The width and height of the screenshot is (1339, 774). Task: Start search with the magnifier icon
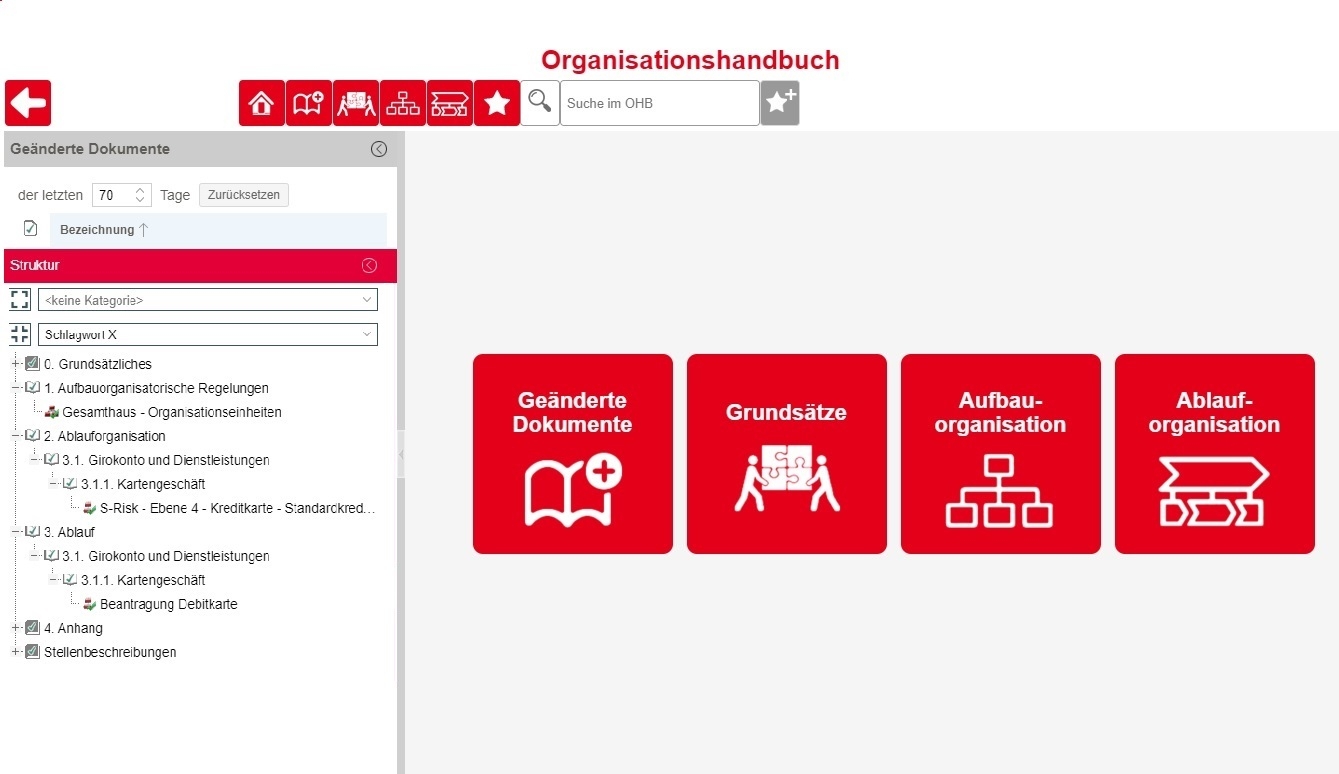pos(540,103)
